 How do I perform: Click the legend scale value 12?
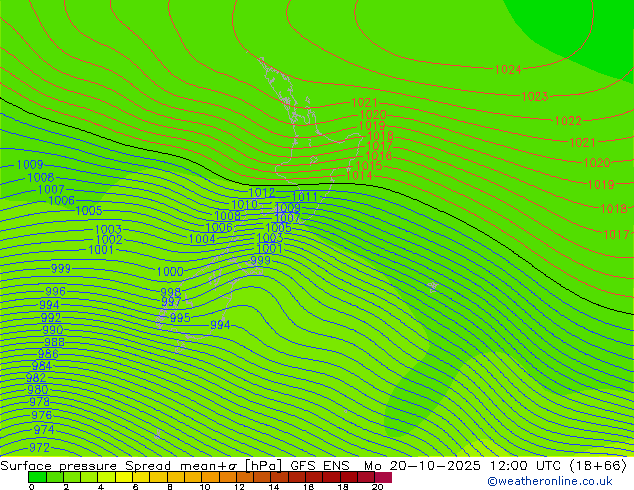tap(239, 487)
